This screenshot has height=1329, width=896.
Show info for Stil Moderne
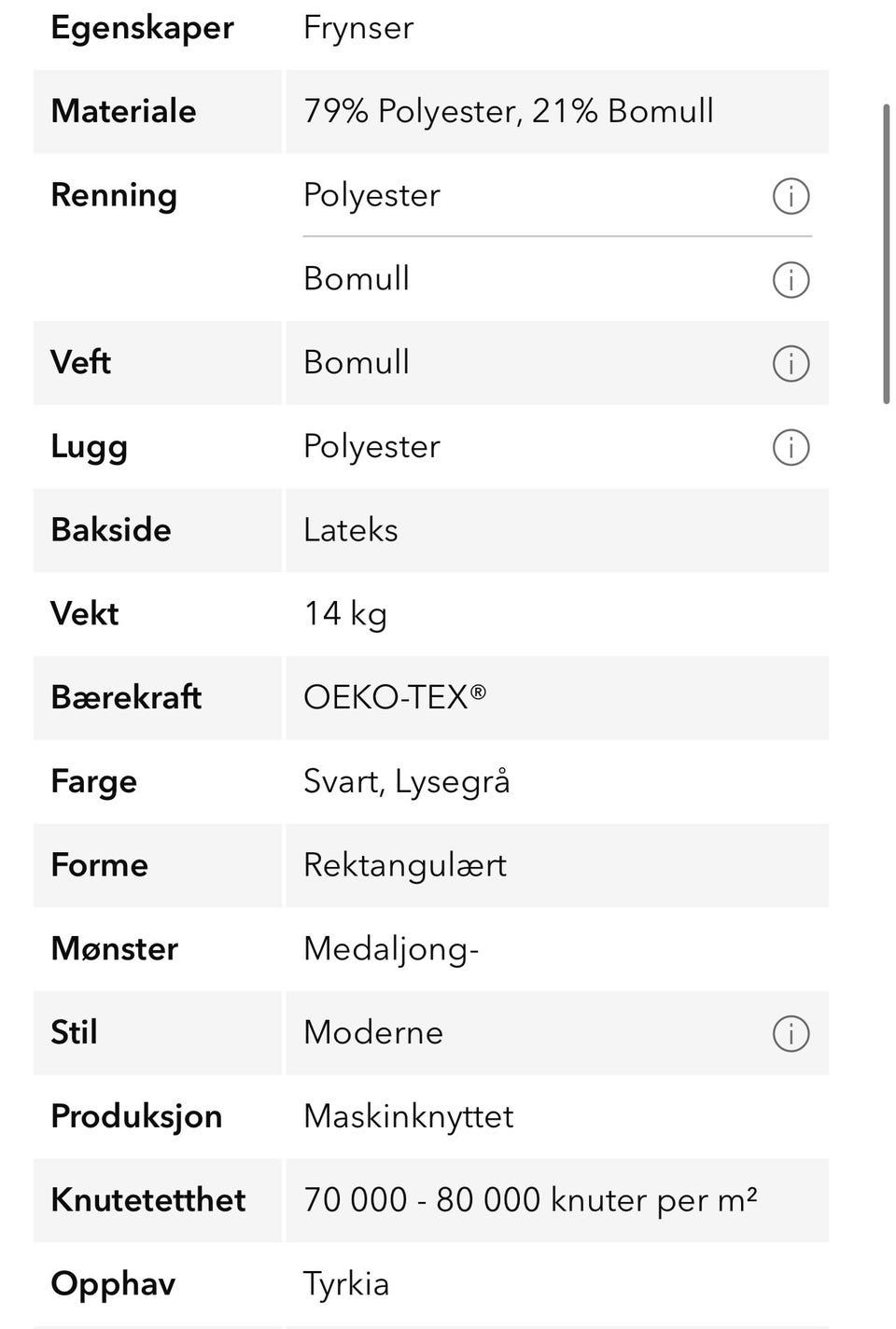(791, 1033)
